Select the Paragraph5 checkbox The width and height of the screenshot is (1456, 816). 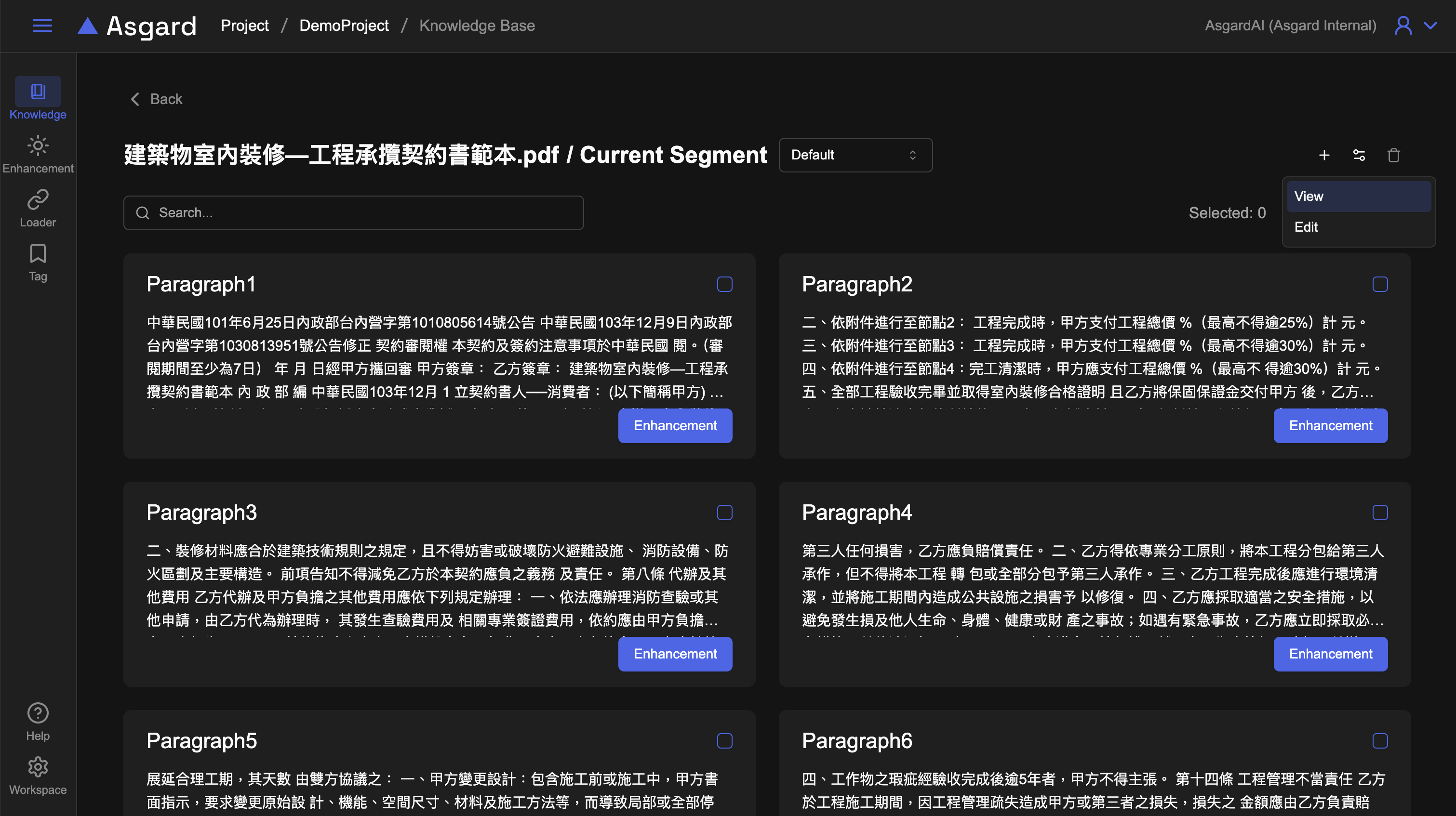pyautogui.click(x=724, y=741)
